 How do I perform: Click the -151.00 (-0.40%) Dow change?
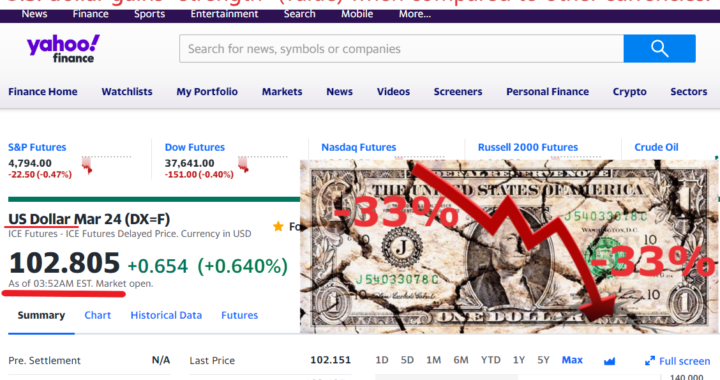tap(199, 175)
